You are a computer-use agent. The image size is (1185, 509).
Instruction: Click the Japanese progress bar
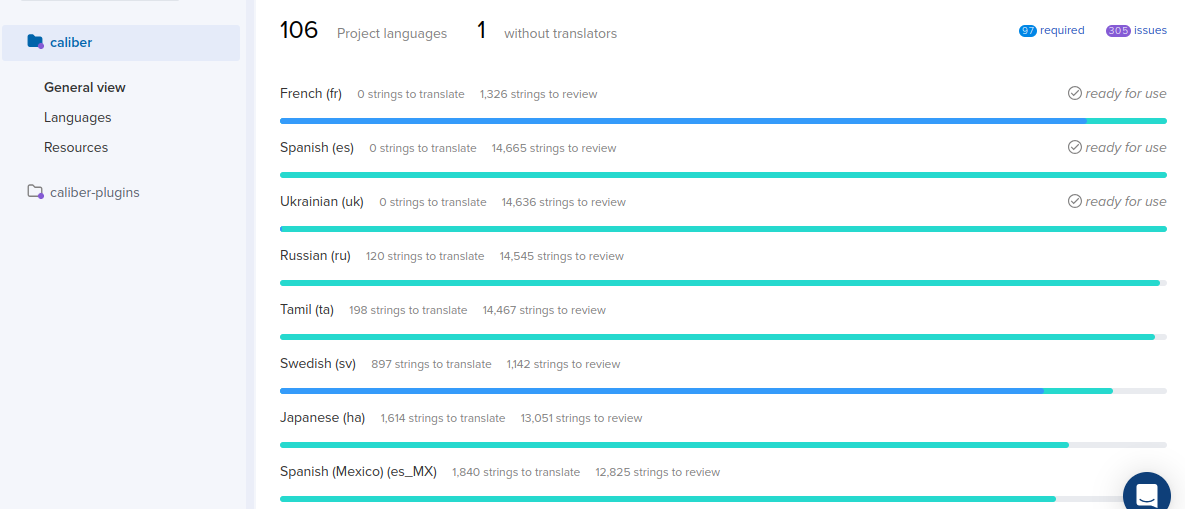[x=674, y=445]
